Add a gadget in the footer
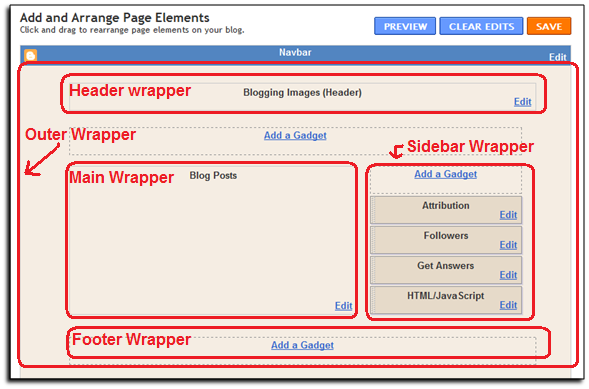 click(x=302, y=345)
